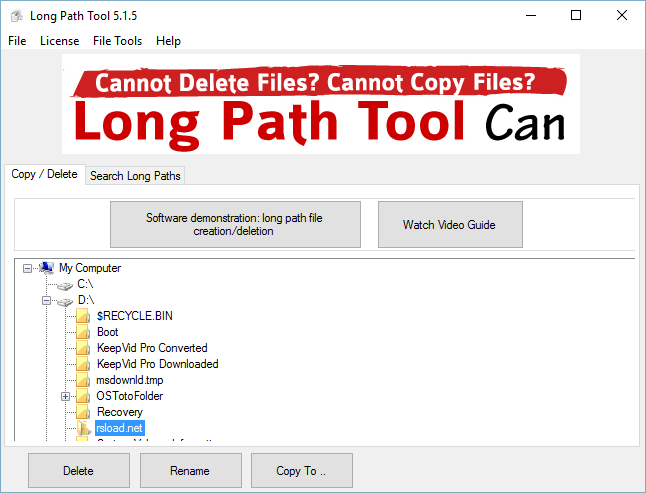Click Software demonstration long path file button
646x493 pixels.
235,224
